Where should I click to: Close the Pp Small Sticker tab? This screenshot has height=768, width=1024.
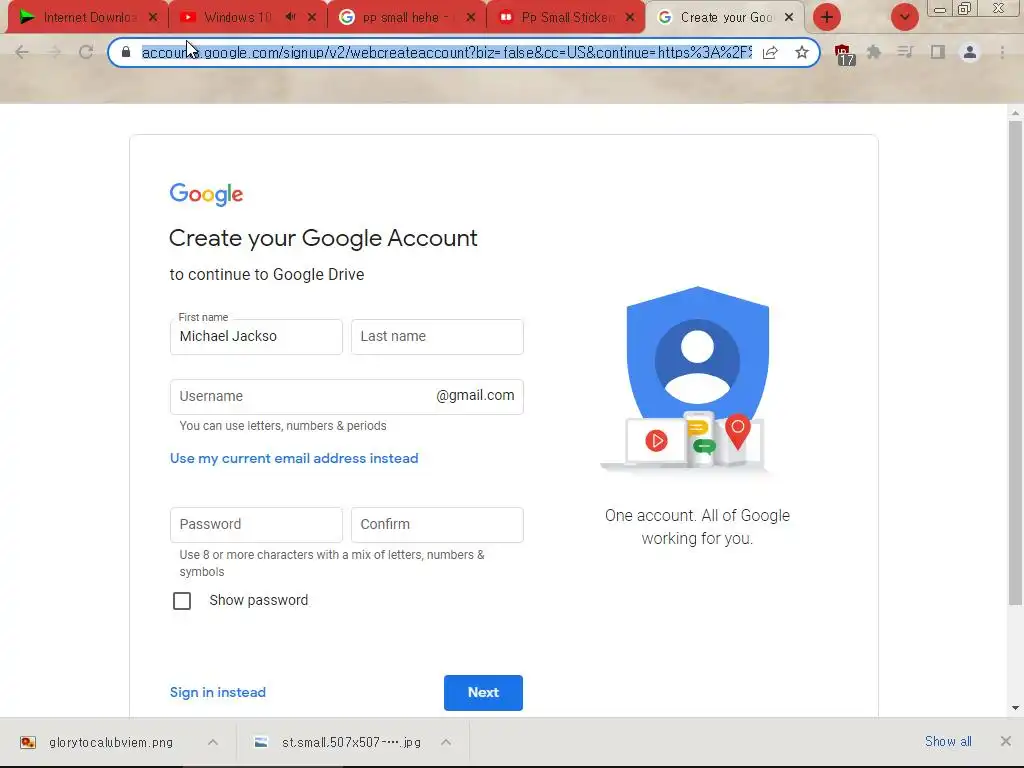(x=630, y=17)
